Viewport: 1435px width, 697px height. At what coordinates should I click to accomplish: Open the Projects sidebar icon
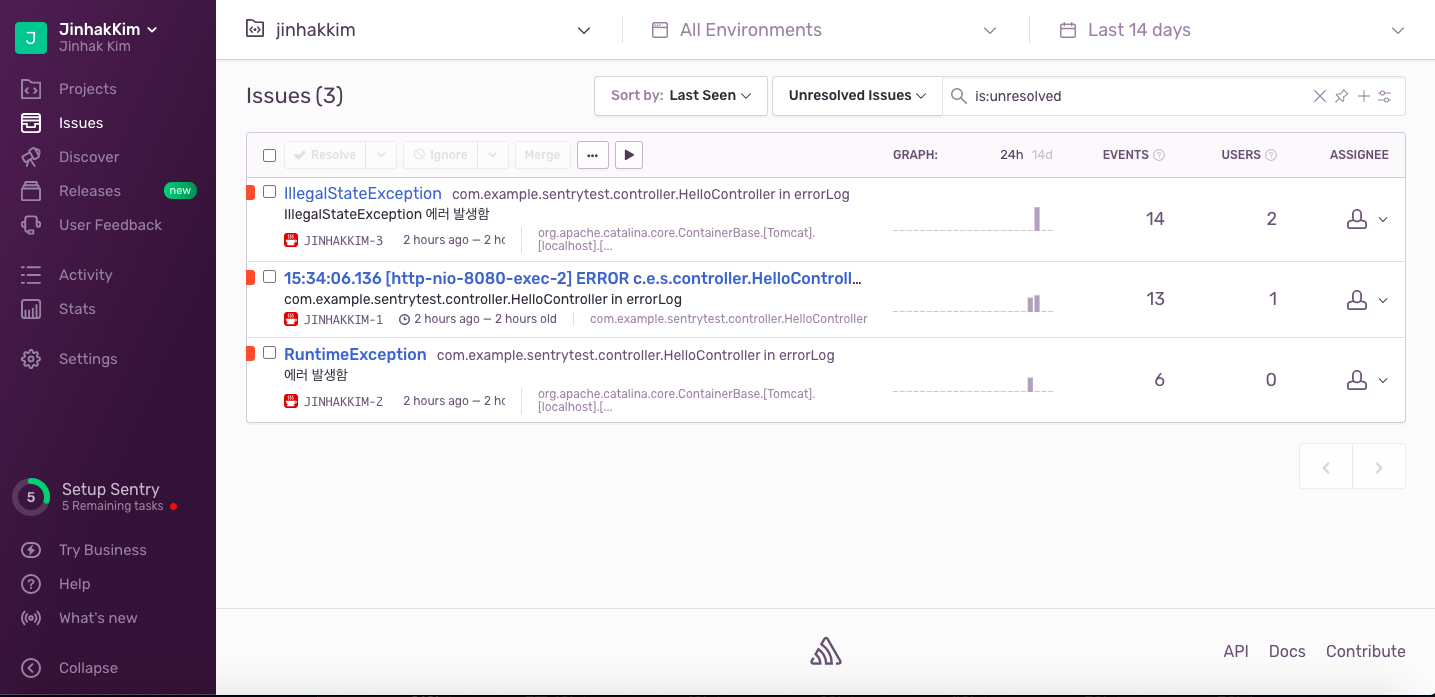31,89
